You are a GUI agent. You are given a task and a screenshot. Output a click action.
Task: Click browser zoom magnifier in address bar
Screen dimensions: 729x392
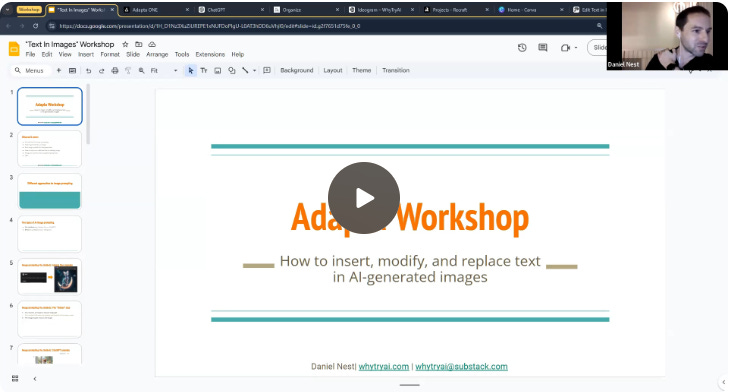599,26
